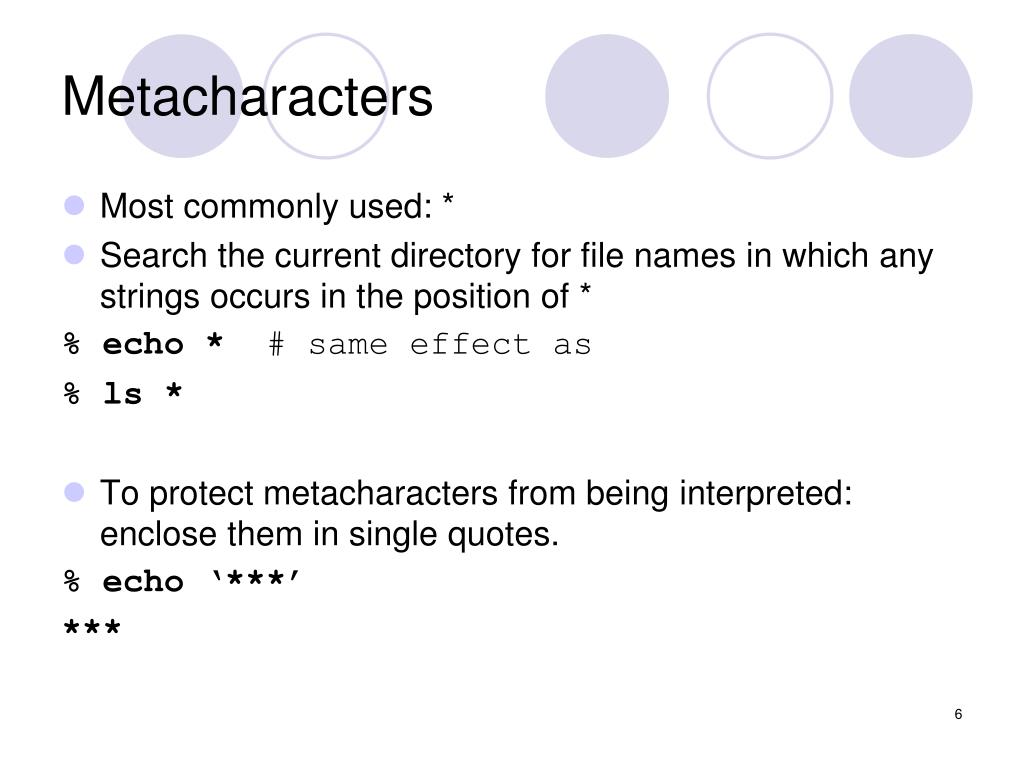Click the filled circle behind 'Meta' in title
1024x768 pixels.
182,96
